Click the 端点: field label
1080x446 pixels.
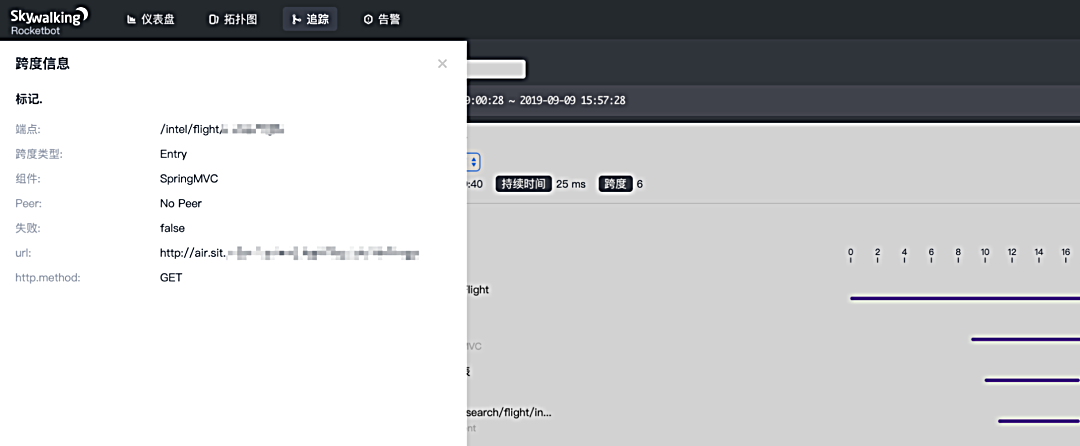(29, 129)
